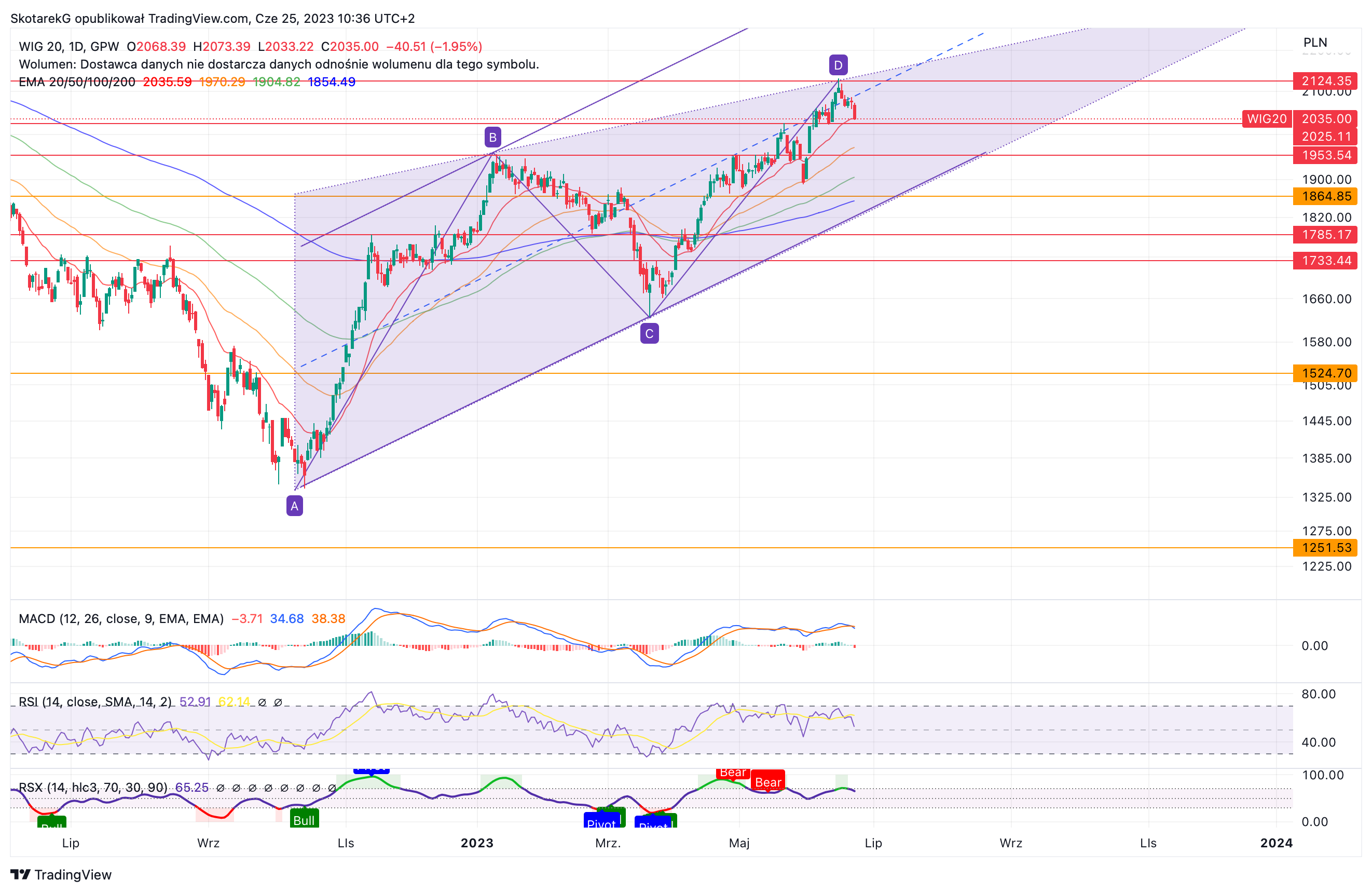Click the pattern point label A
The image size is (1372, 893).
point(295,506)
